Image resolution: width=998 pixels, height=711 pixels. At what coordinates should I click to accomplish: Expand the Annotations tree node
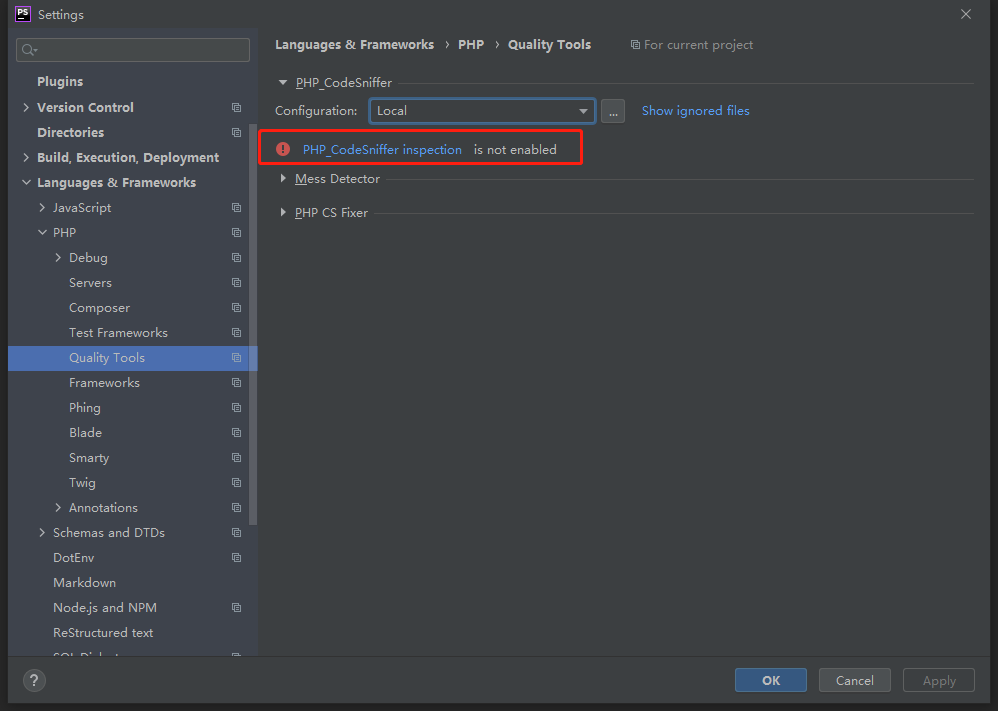pos(58,508)
